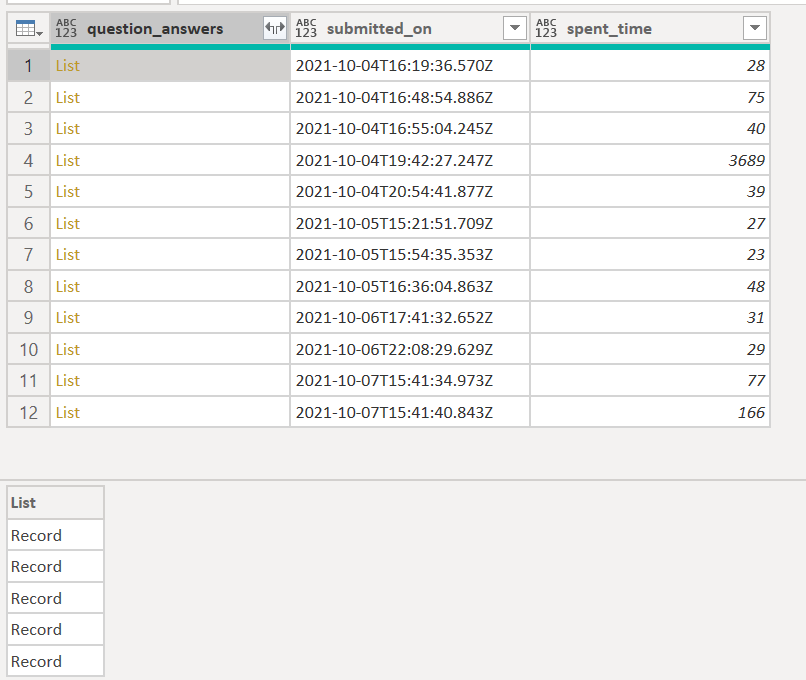
Task: Drill into the List value in row 12
Action: (68, 413)
